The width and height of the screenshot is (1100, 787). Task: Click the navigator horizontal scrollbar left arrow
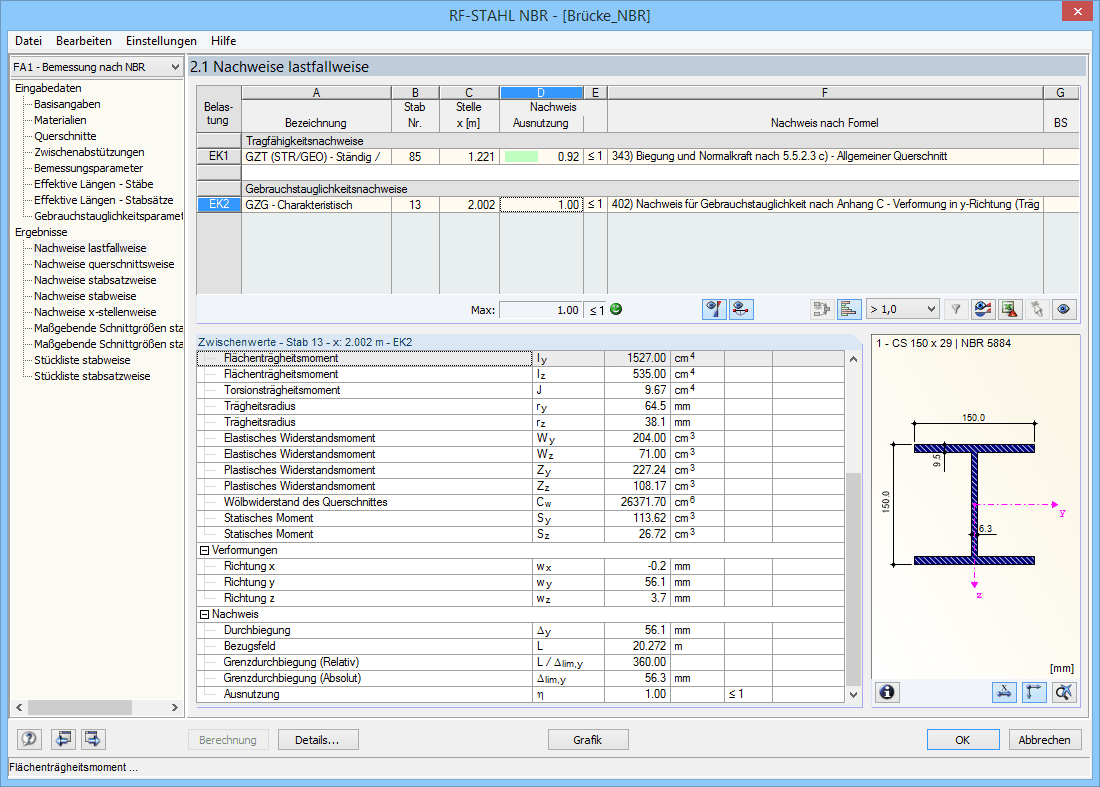coord(19,708)
